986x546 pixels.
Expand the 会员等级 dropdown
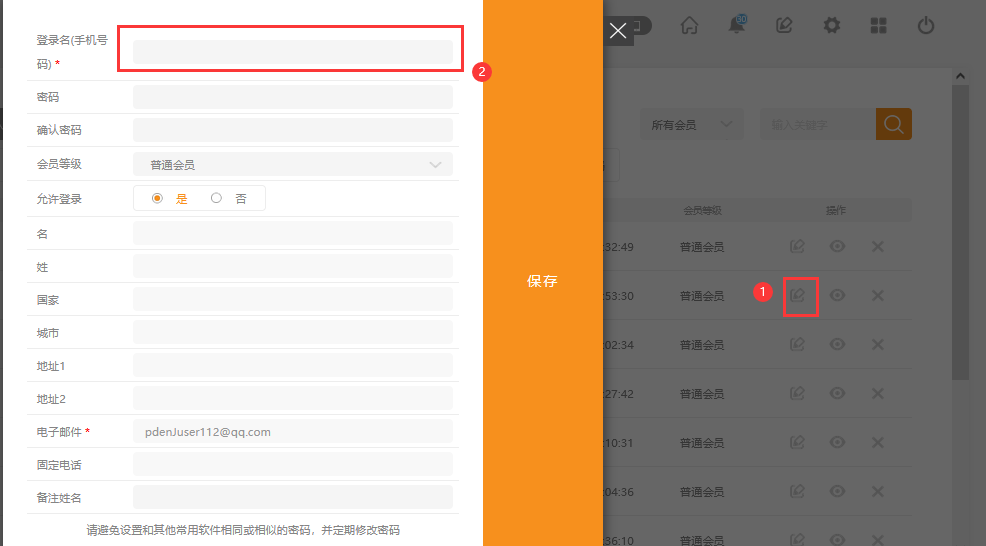tap(292, 165)
